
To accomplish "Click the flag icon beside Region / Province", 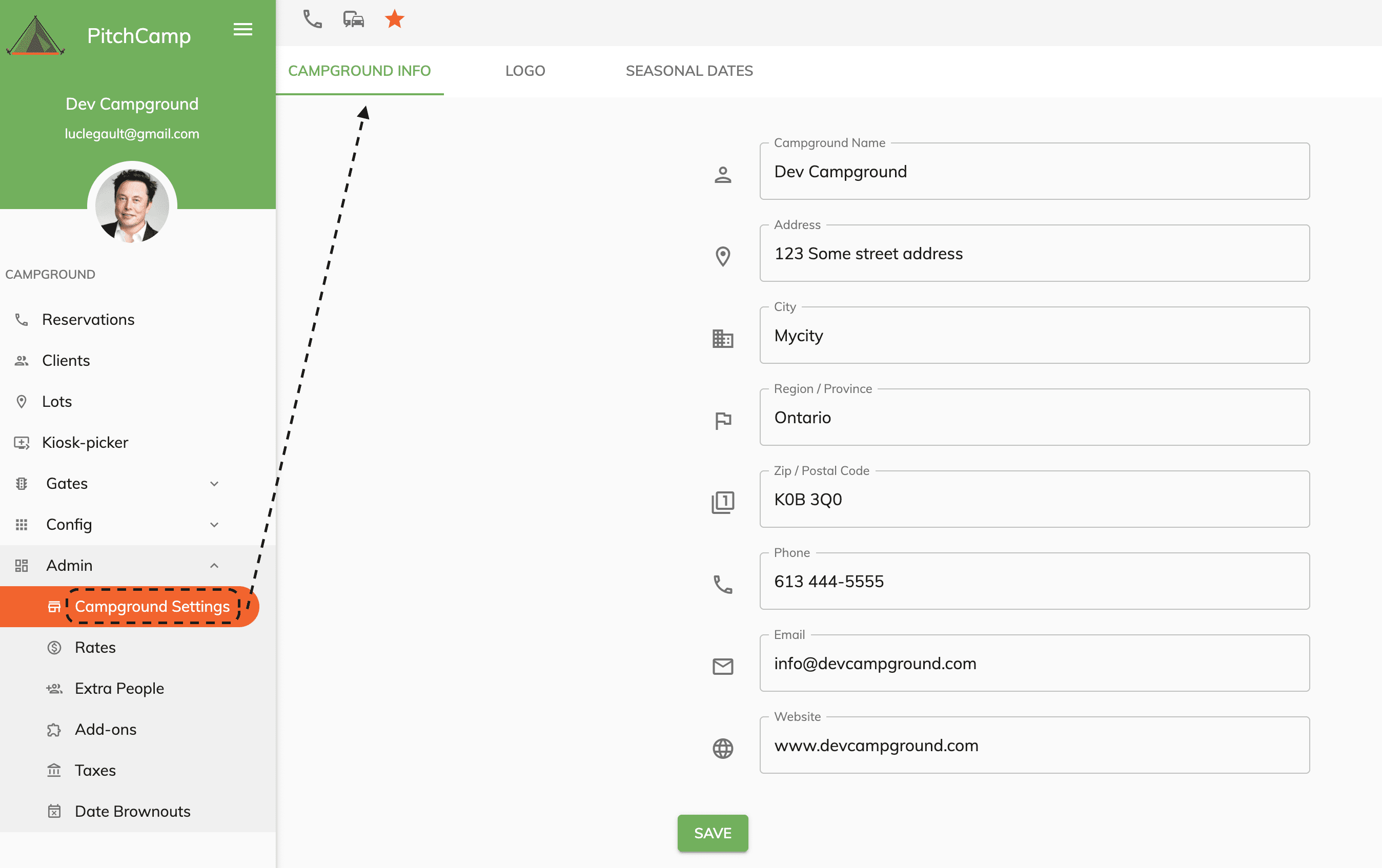I will 723,421.
